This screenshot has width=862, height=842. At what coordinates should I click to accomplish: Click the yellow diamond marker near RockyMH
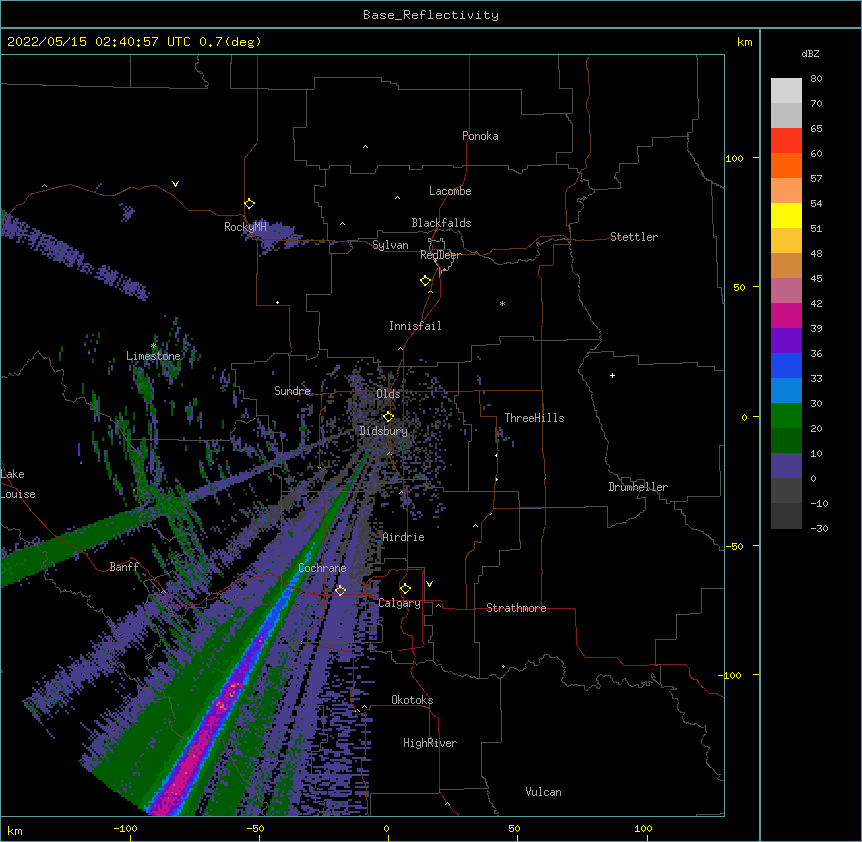tap(250, 204)
